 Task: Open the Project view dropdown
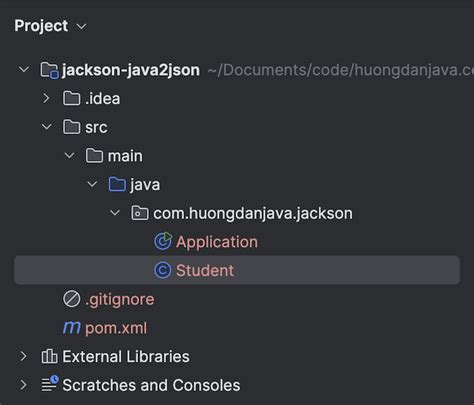pyautogui.click(x=82, y=26)
